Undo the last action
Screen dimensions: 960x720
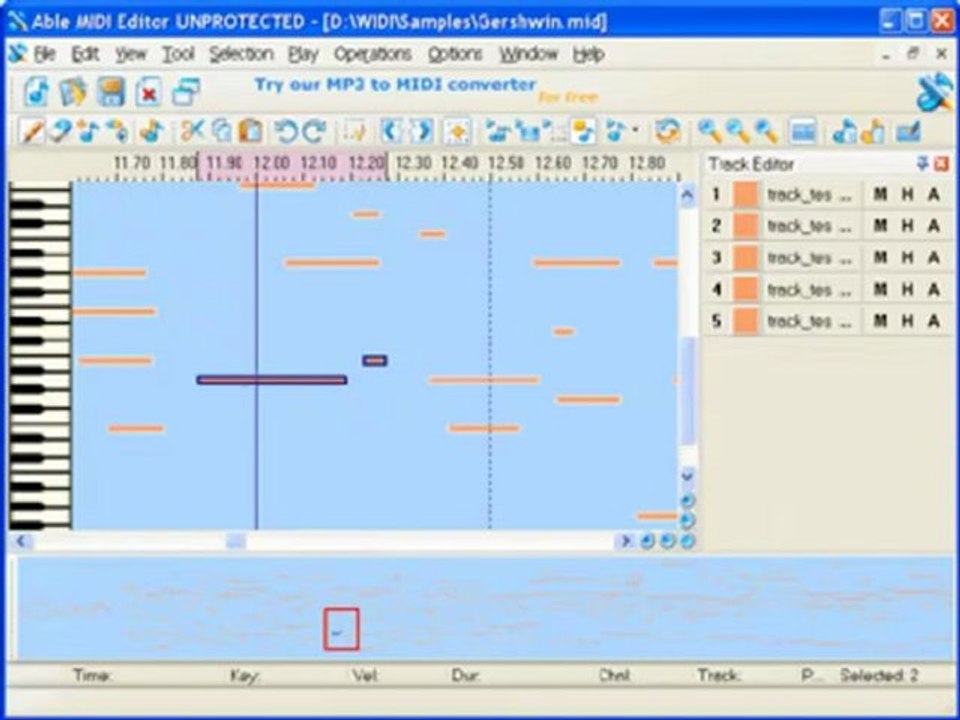coord(285,131)
